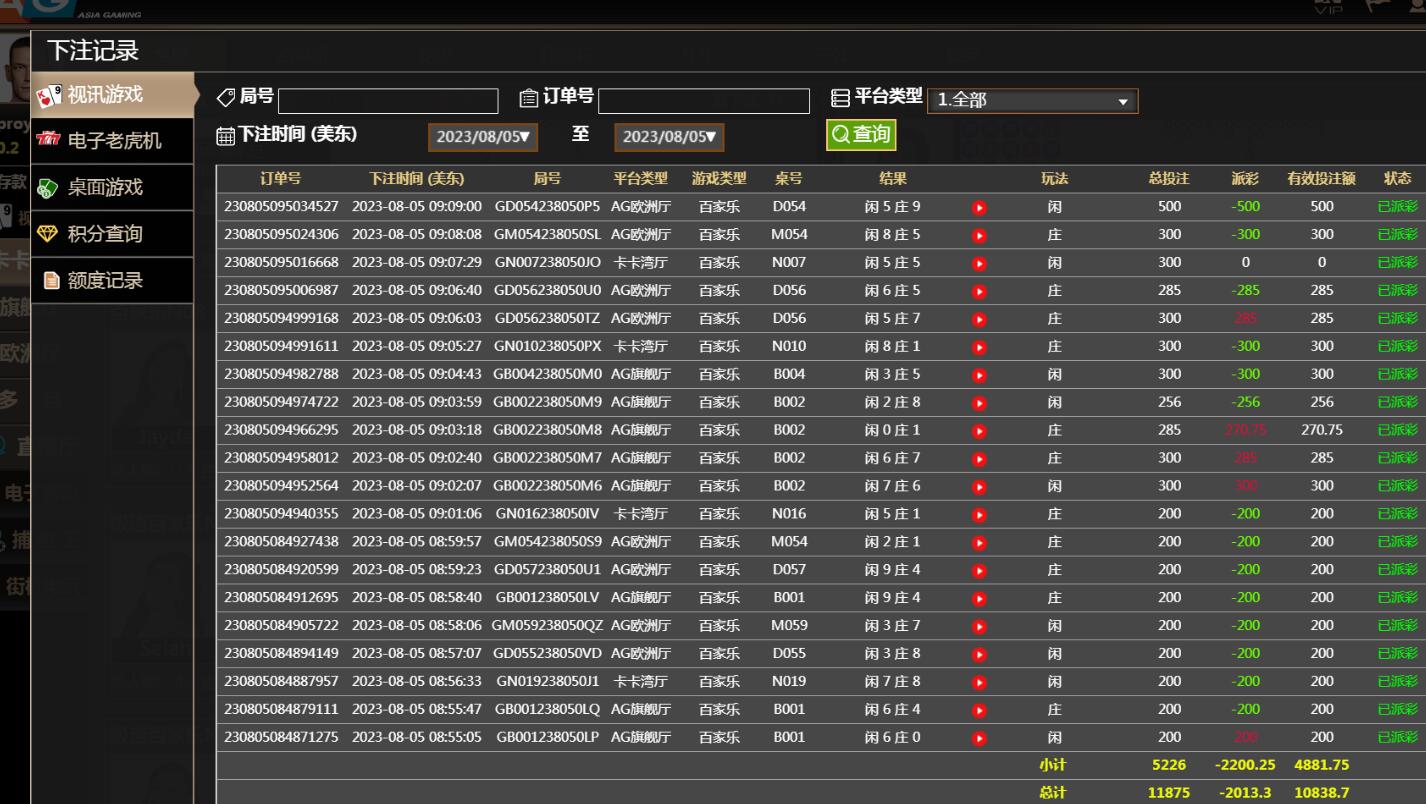The height and width of the screenshot is (804, 1426).
Task: Play video replay for order 230805084887957
Action: click(x=980, y=682)
